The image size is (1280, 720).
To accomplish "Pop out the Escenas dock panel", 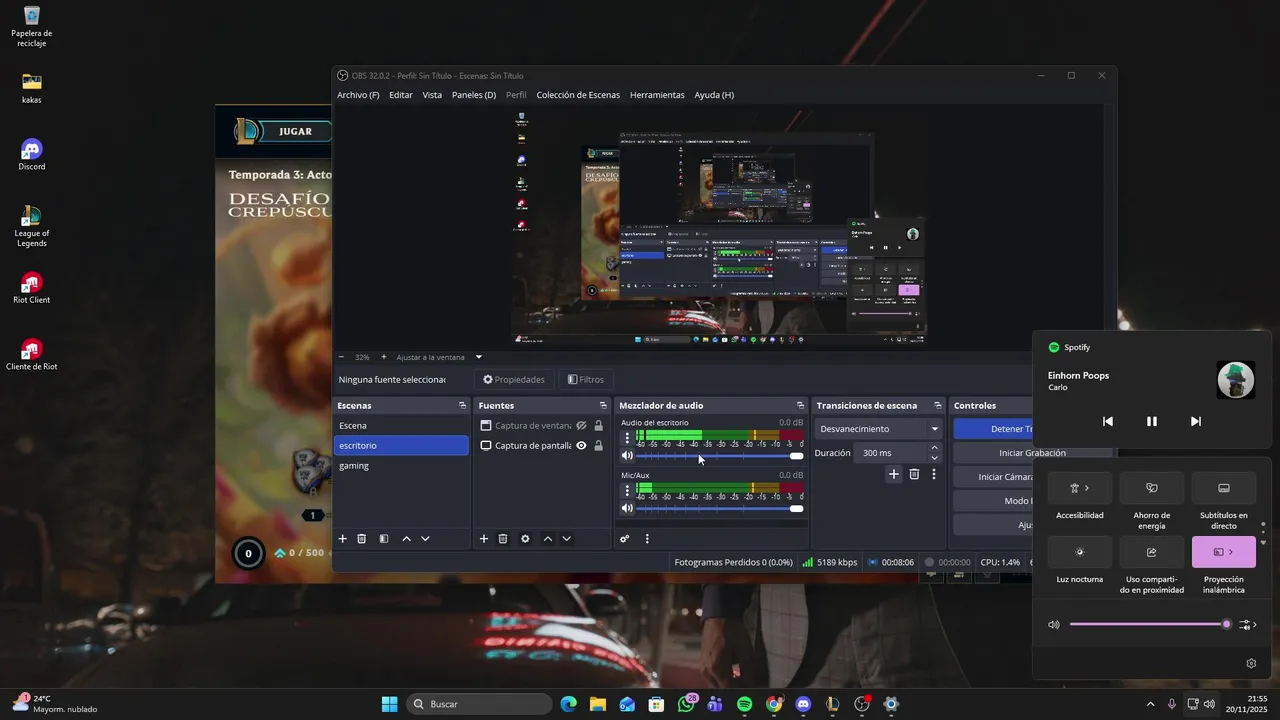I will tap(462, 405).
